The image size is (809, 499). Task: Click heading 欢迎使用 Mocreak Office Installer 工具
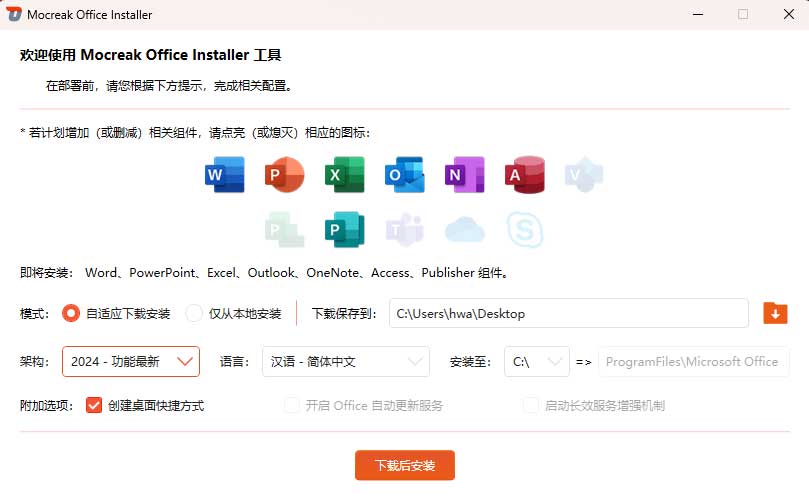(x=150, y=55)
